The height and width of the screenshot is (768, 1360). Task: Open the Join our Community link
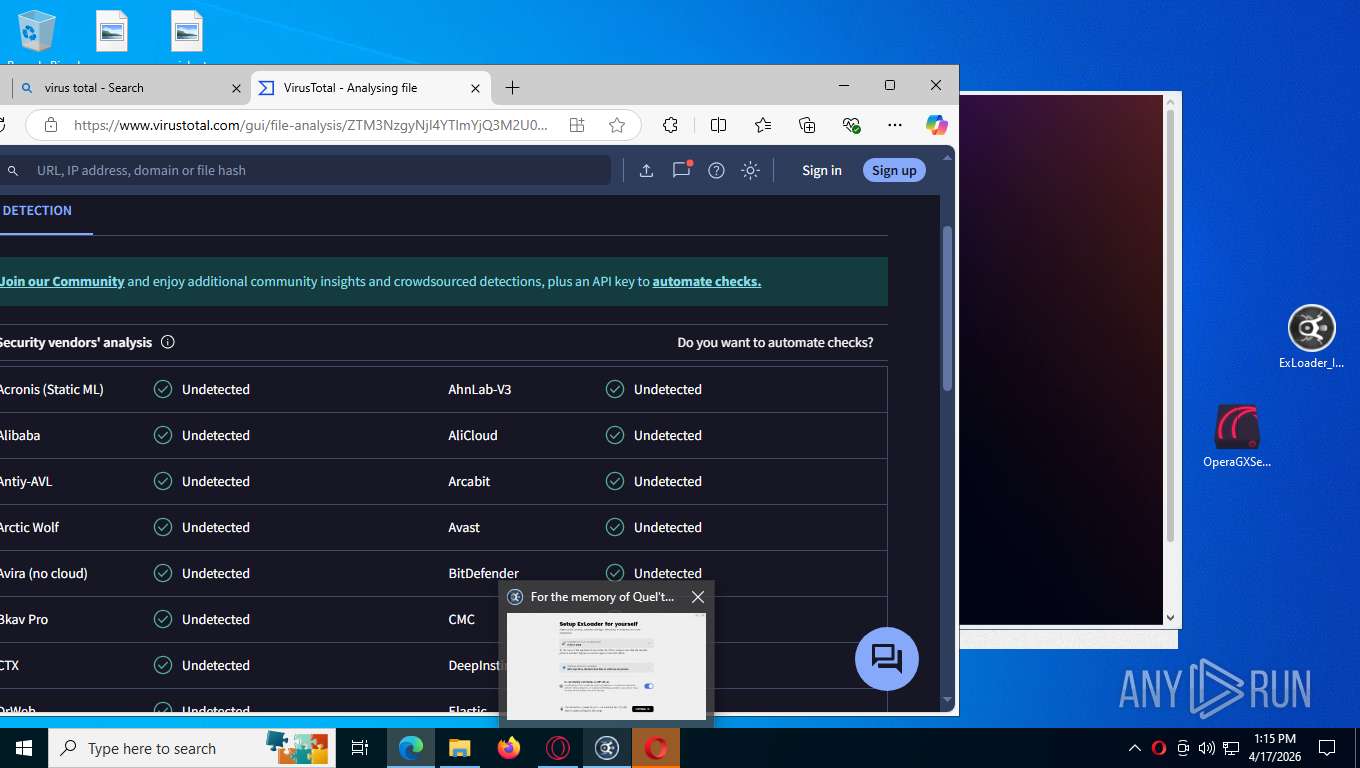62,281
